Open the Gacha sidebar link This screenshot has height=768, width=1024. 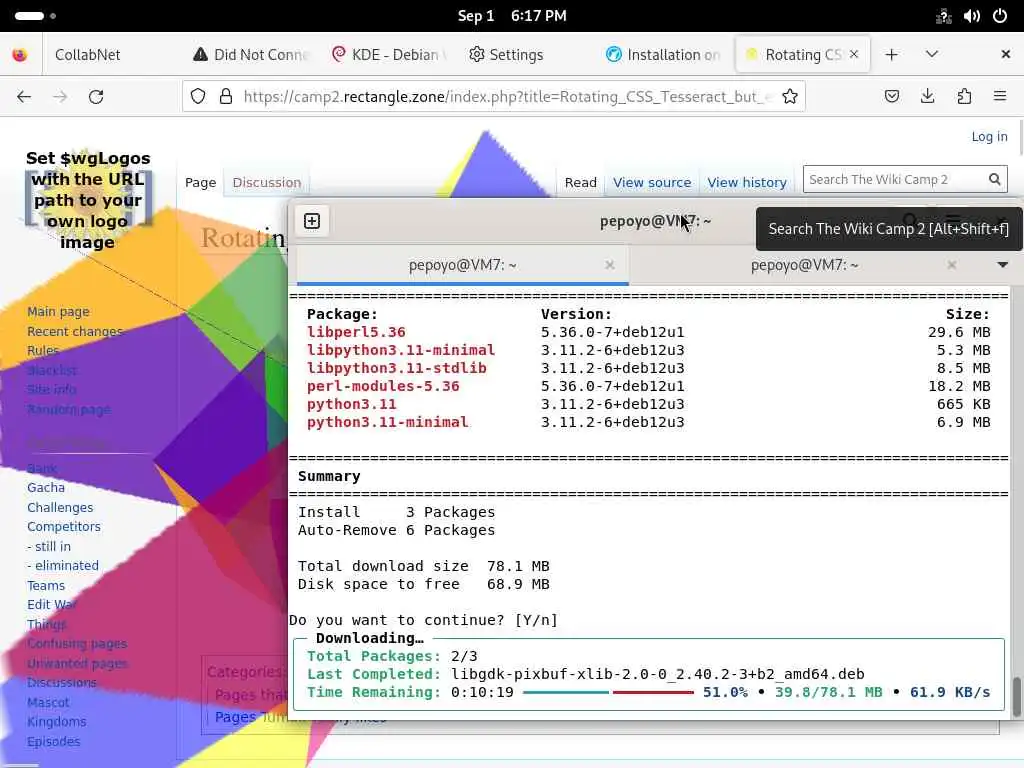(46, 487)
